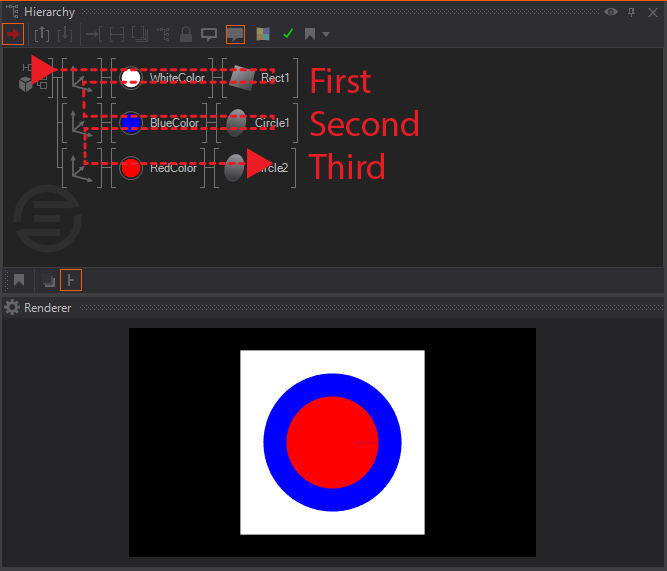The image size is (667, 571).
Task: Select the highlighted tree view tab at bottom
Action: point(70,280)
